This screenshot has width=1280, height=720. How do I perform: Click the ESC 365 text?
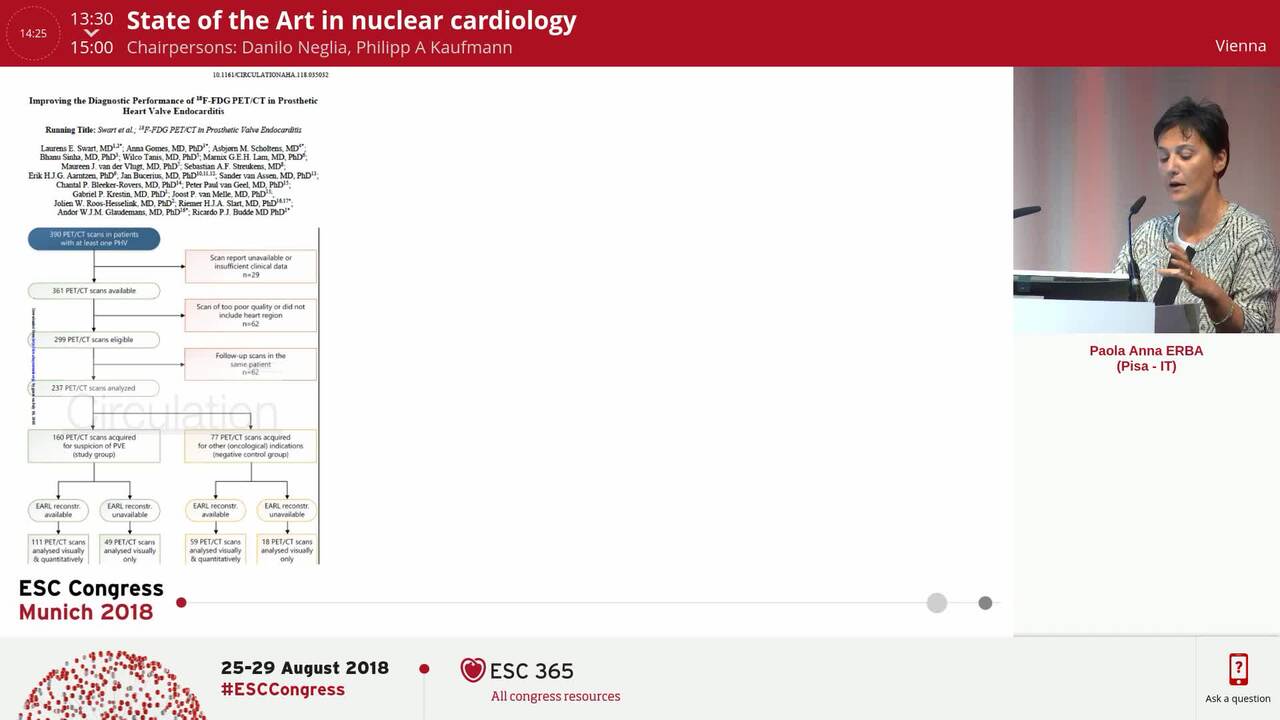(532, 670)
